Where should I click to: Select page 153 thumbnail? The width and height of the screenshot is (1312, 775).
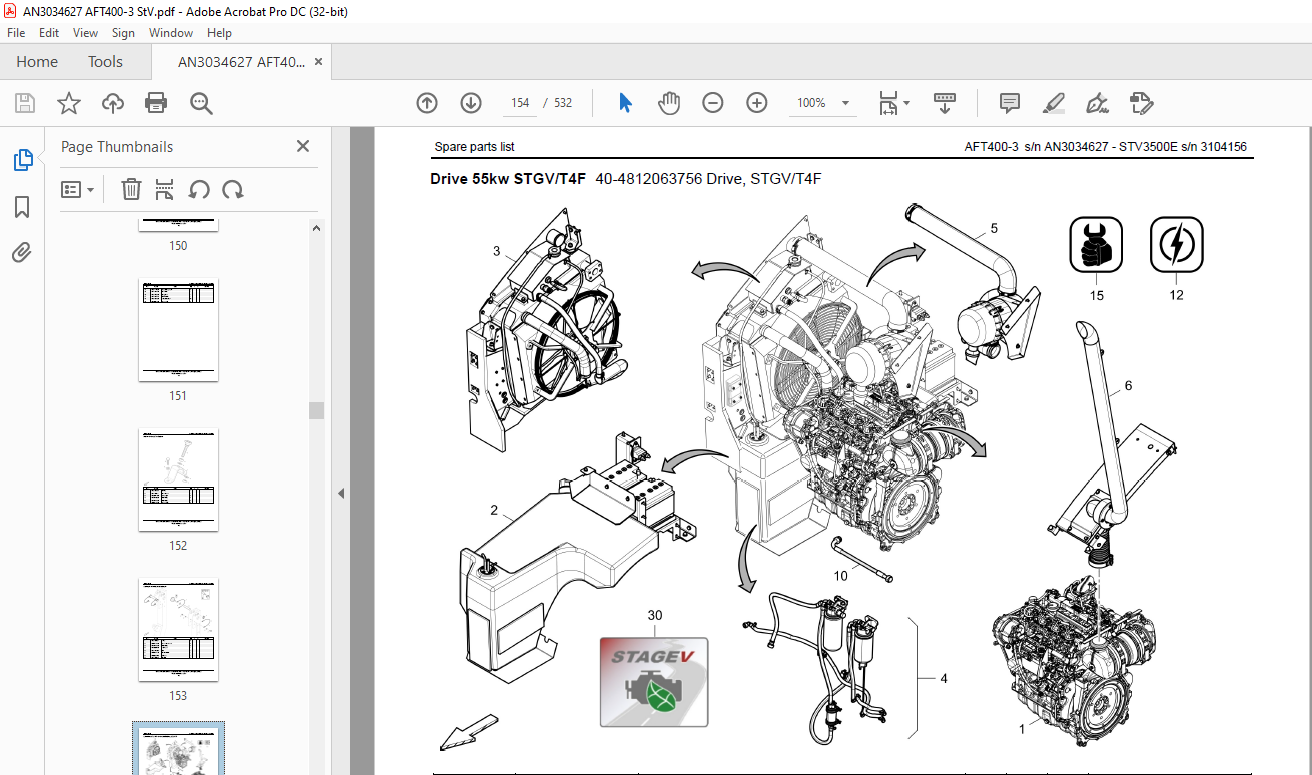(x=178, y=630)
